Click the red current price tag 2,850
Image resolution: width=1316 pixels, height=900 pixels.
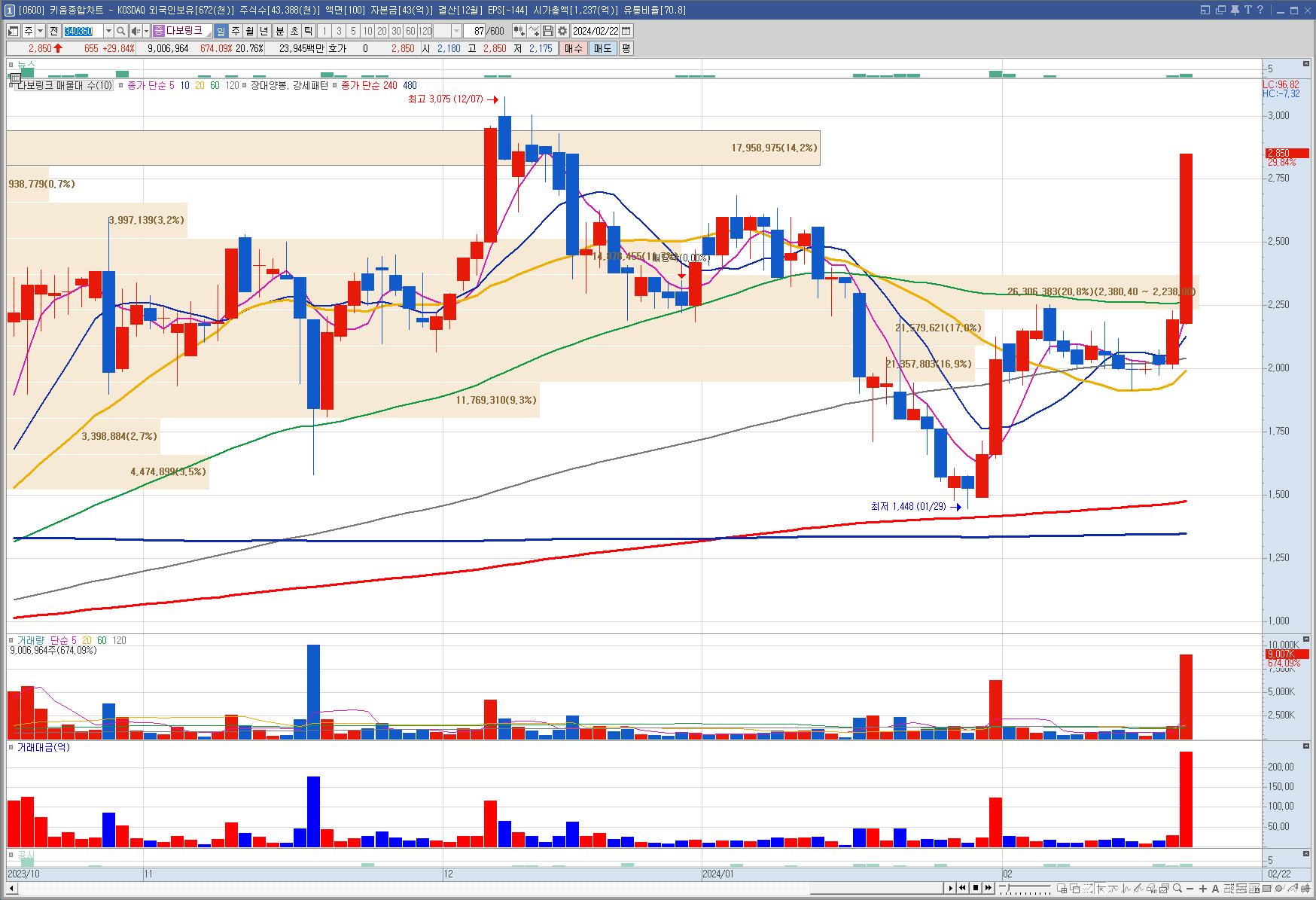tap(1288, 153)
